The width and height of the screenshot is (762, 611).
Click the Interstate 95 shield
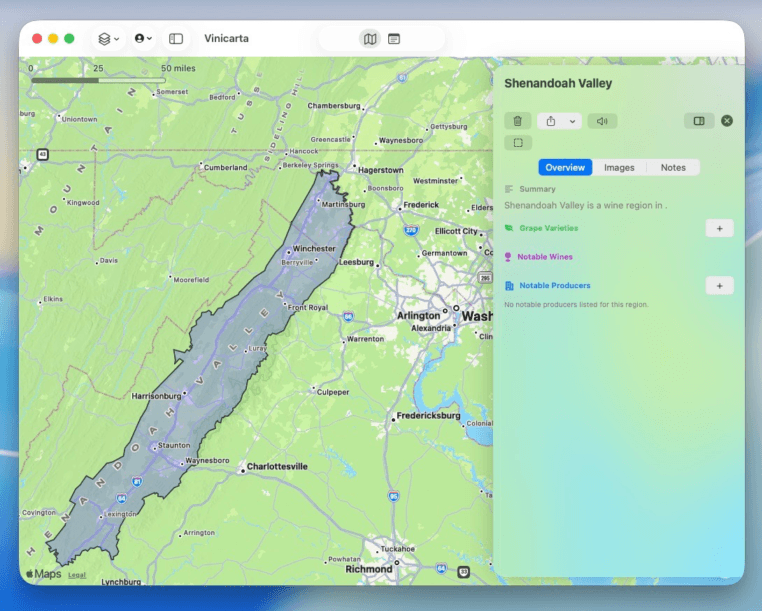(394, 496)
